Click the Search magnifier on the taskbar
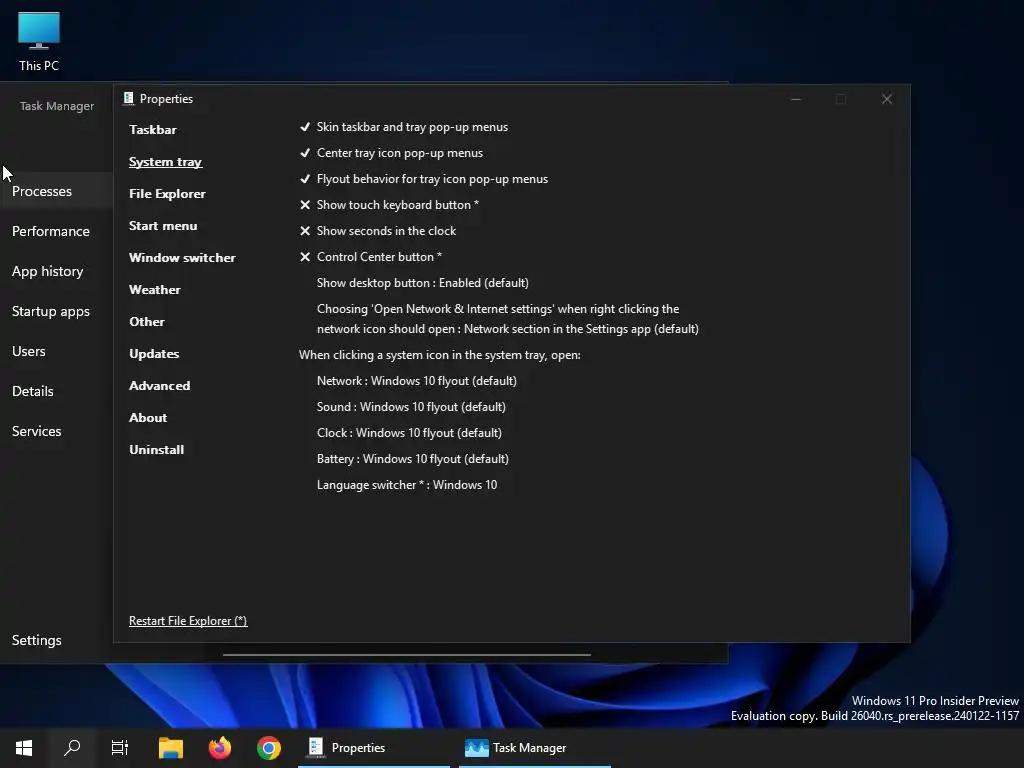1024x768 pixels. click(x=72, y=748)
